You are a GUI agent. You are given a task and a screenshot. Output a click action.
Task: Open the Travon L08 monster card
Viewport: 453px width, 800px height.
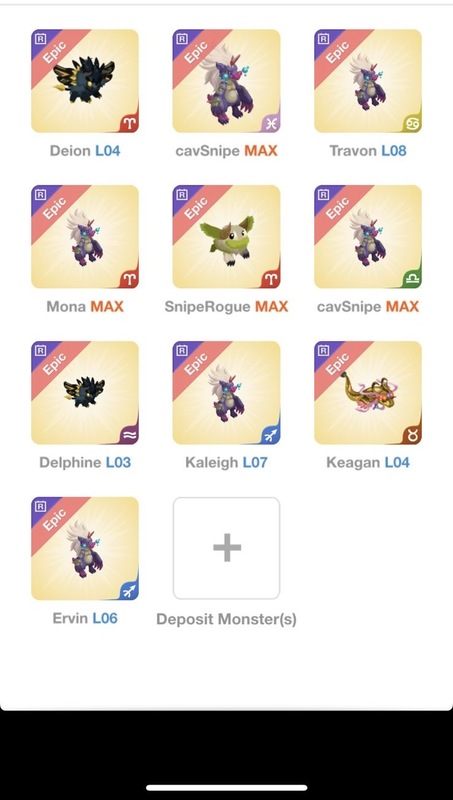368,81
